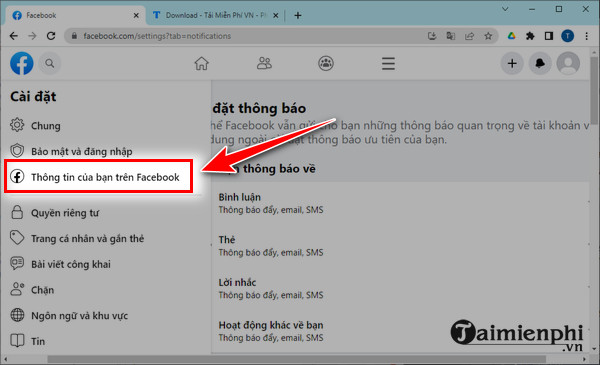Close the Facebook tab

[x=136, y=15]
